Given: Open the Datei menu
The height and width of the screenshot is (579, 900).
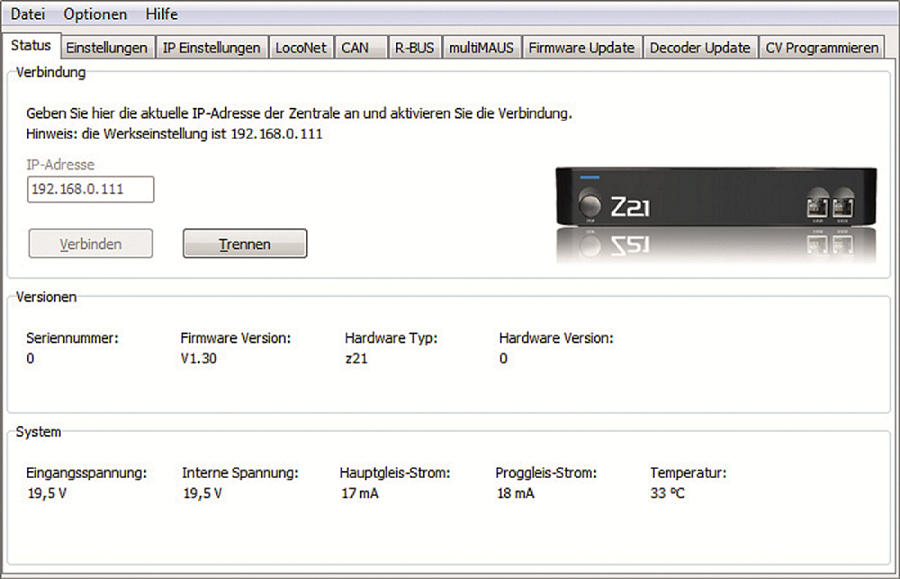Looking at the screenshot, I should coord(27,13).
